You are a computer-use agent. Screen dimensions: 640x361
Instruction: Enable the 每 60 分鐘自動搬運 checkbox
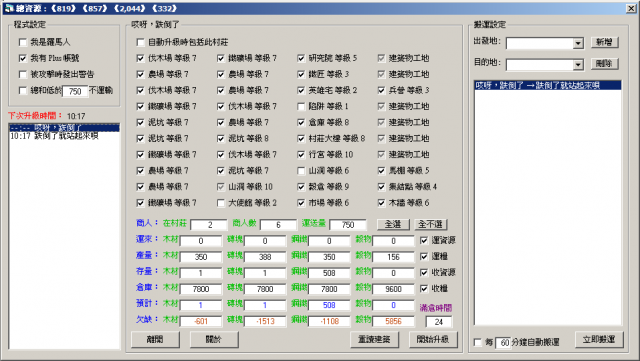tap(478, 342)
